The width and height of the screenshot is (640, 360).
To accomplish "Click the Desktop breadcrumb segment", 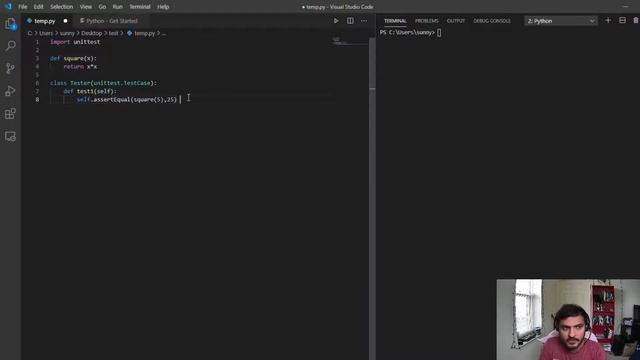I will (x=91, y=33).
